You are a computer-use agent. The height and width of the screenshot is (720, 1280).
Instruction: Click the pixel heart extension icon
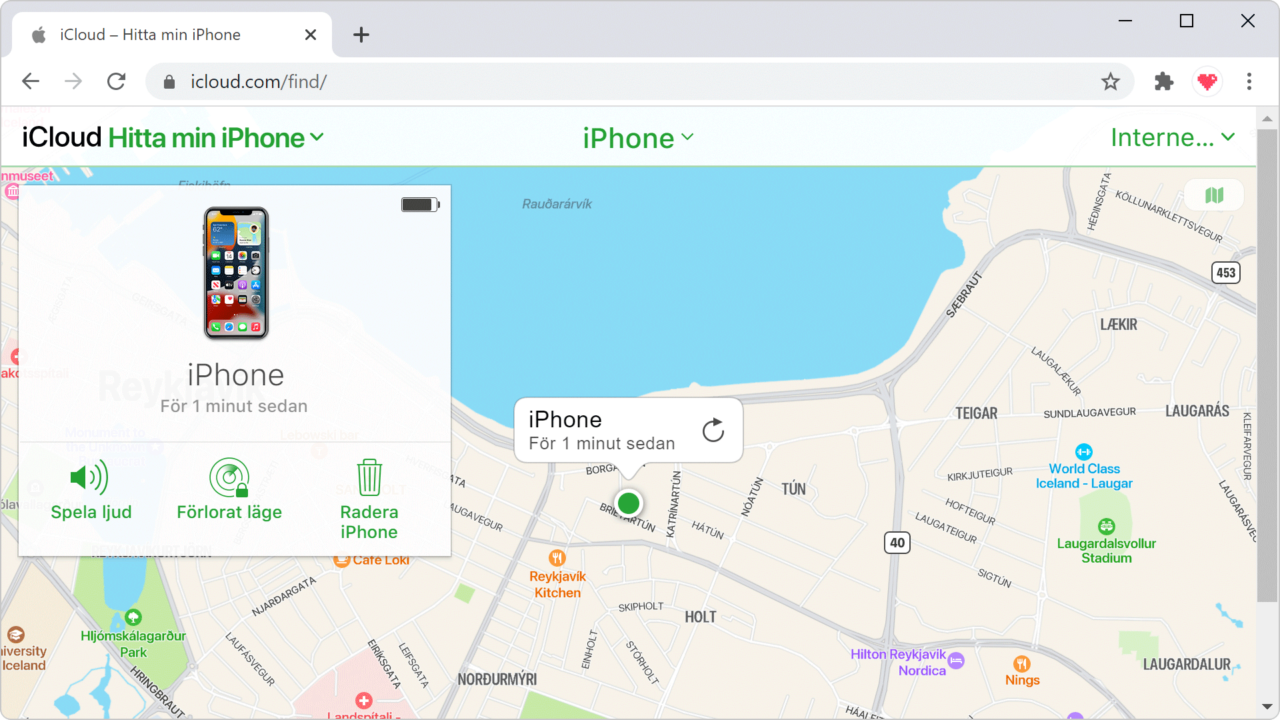(1208, 82)
